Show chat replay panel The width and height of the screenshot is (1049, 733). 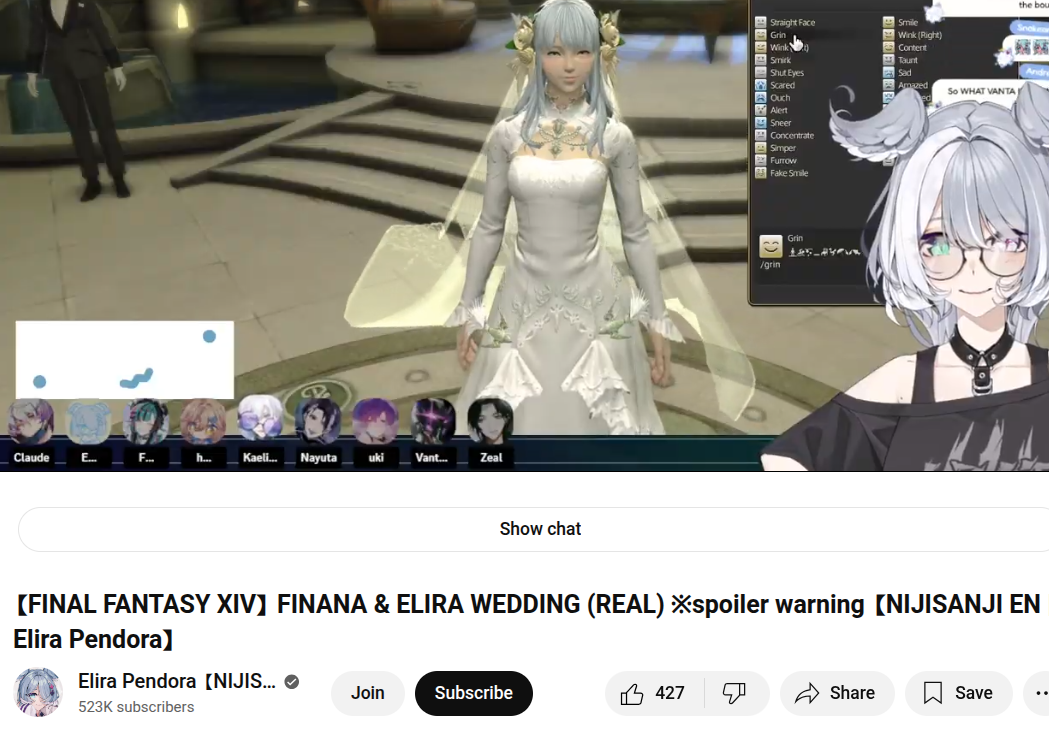[x=540, y=529]
